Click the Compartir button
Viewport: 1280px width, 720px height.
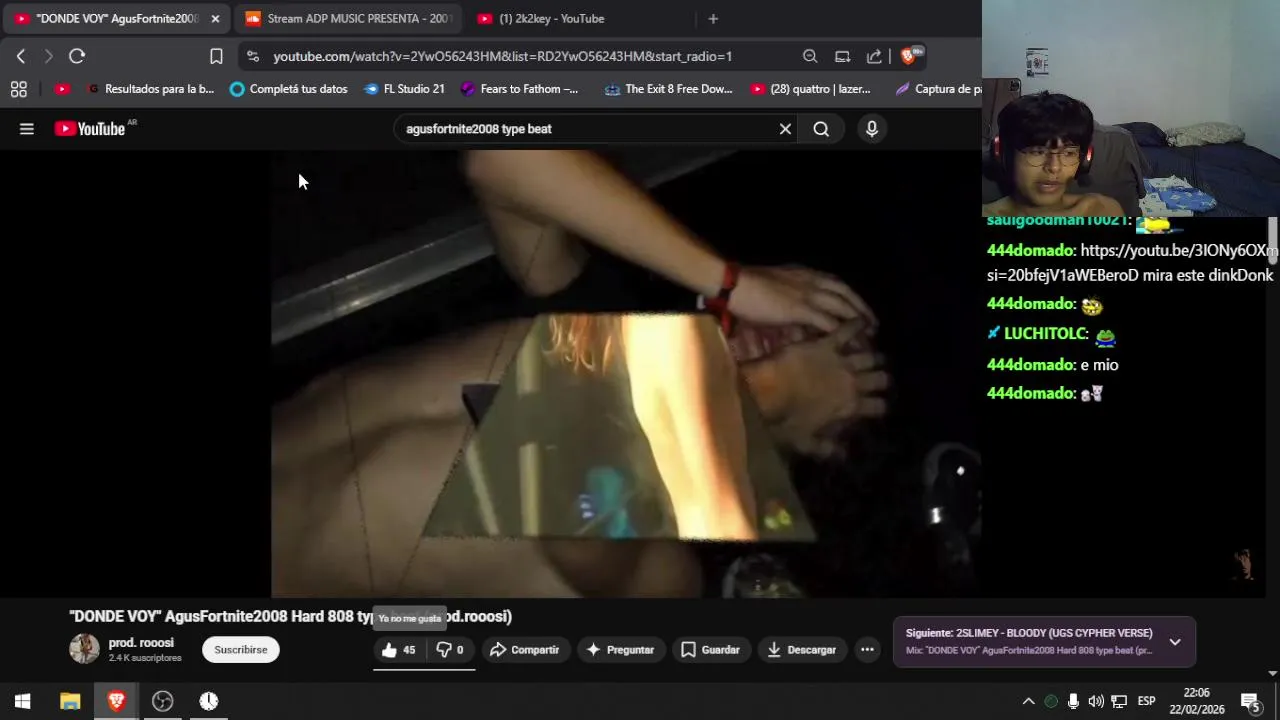click(524, 650)
